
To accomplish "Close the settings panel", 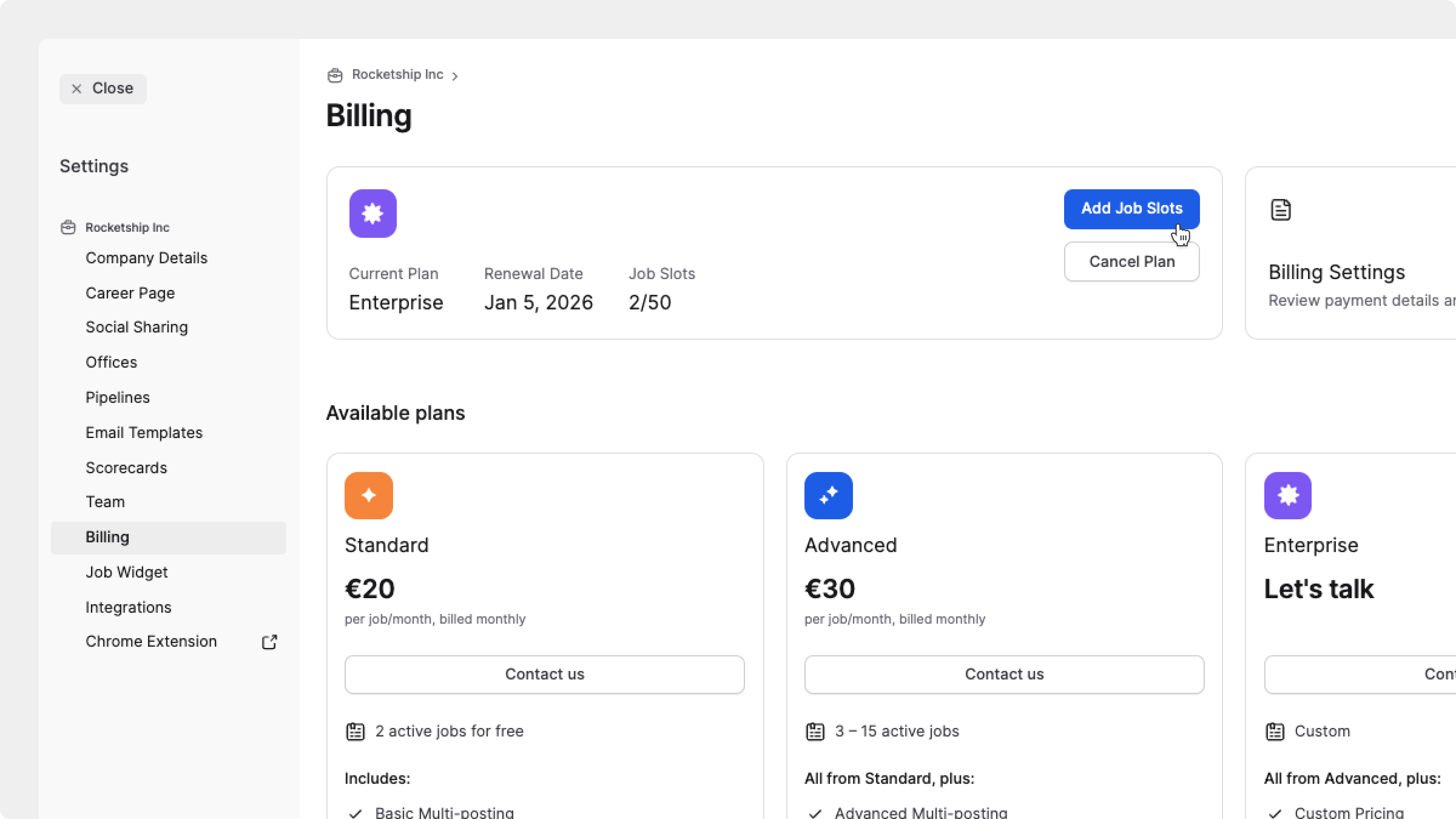I will point(103,89).
